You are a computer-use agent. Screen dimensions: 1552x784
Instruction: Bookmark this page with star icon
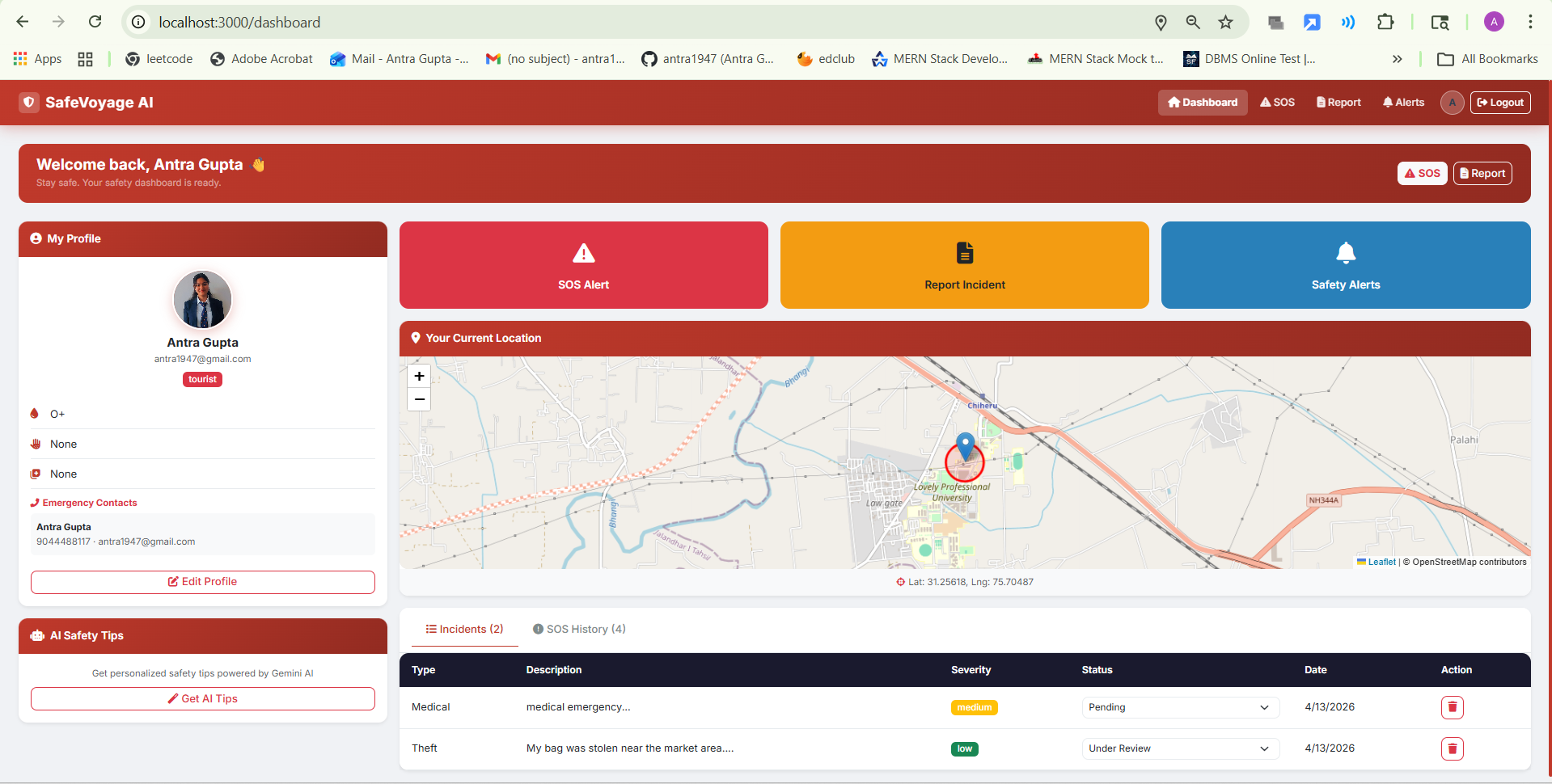(x=1225, y=22)
